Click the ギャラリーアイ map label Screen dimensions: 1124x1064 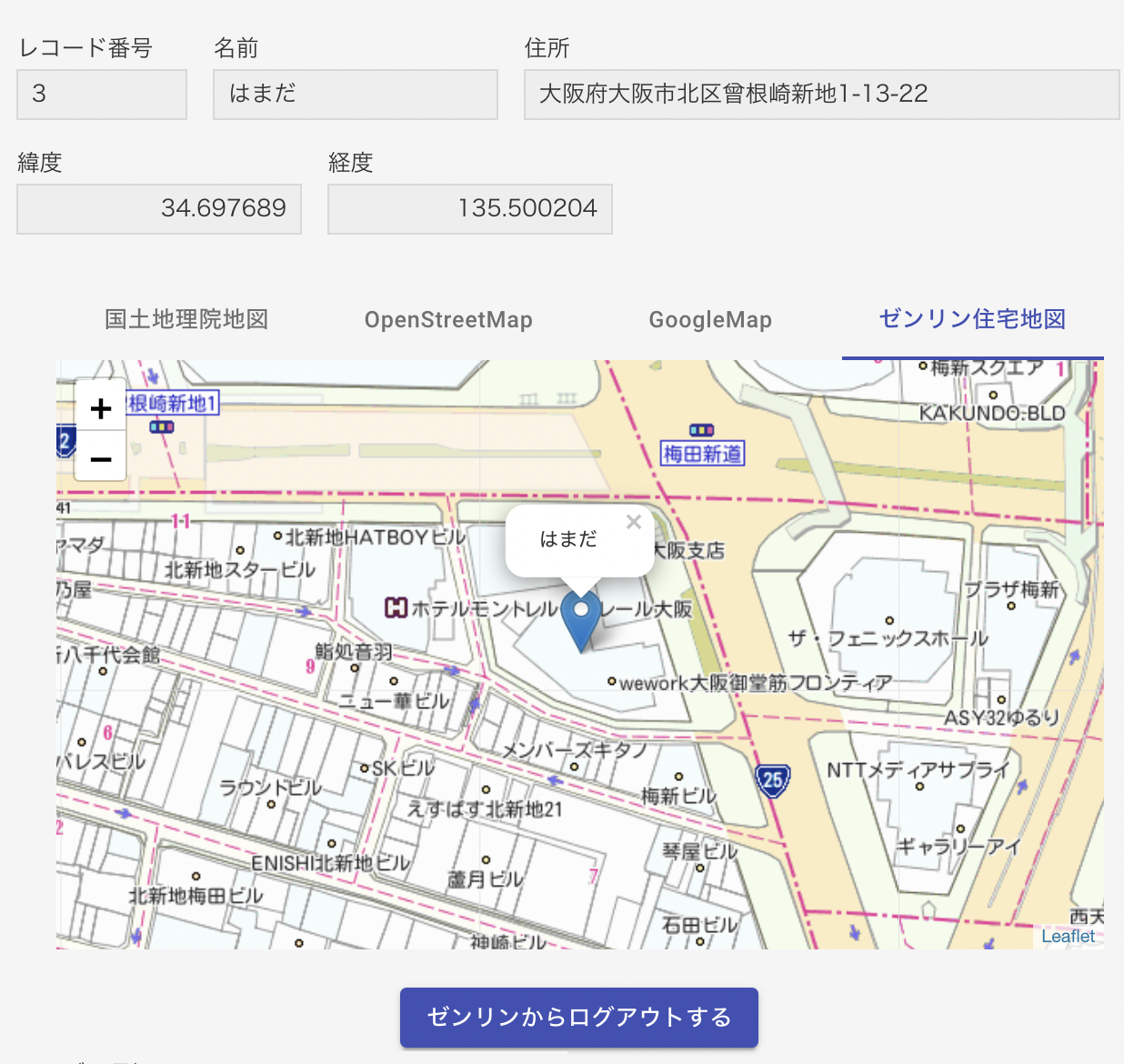coord(959,847)
